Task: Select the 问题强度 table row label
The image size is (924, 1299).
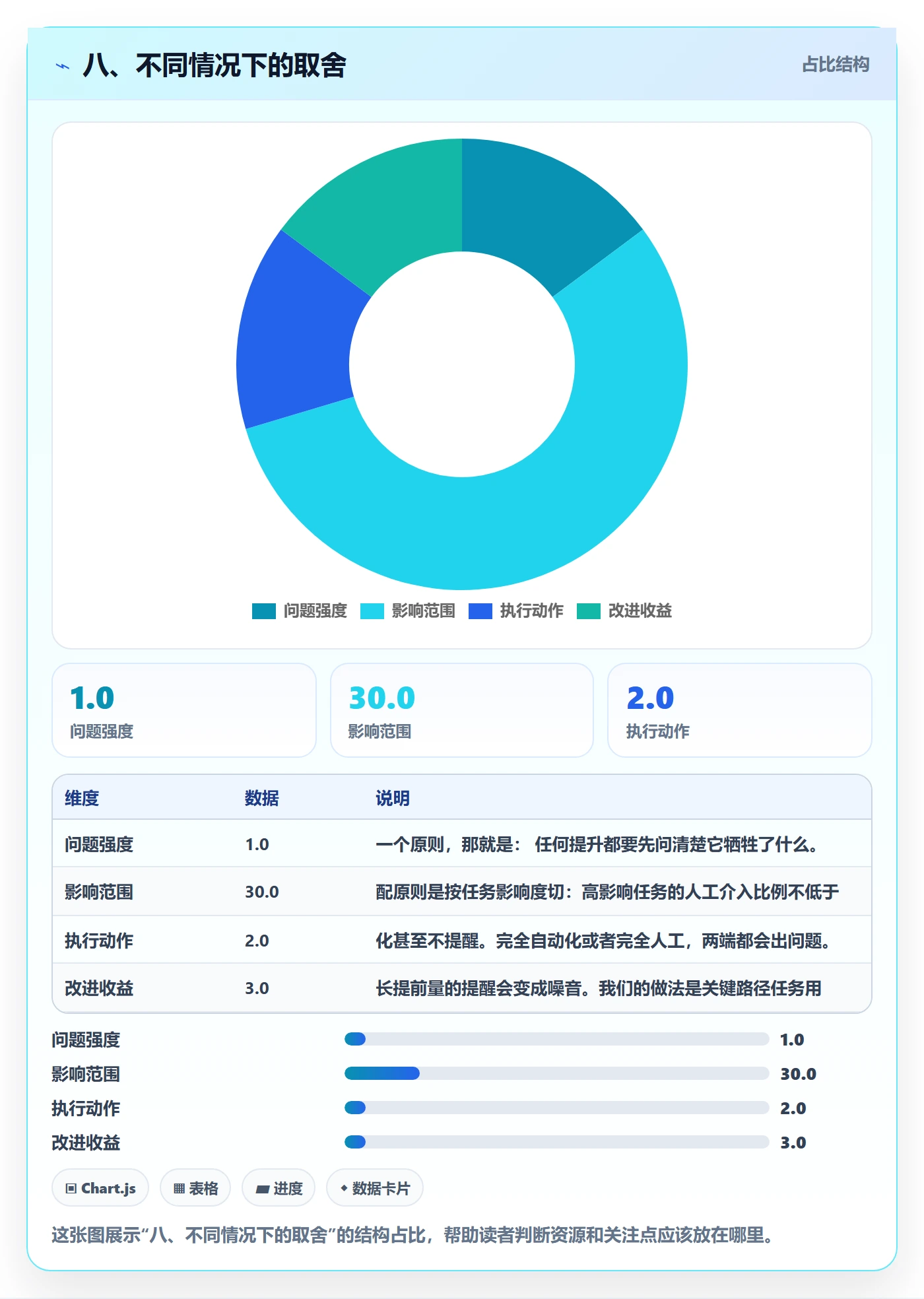Action: [99, 844]
